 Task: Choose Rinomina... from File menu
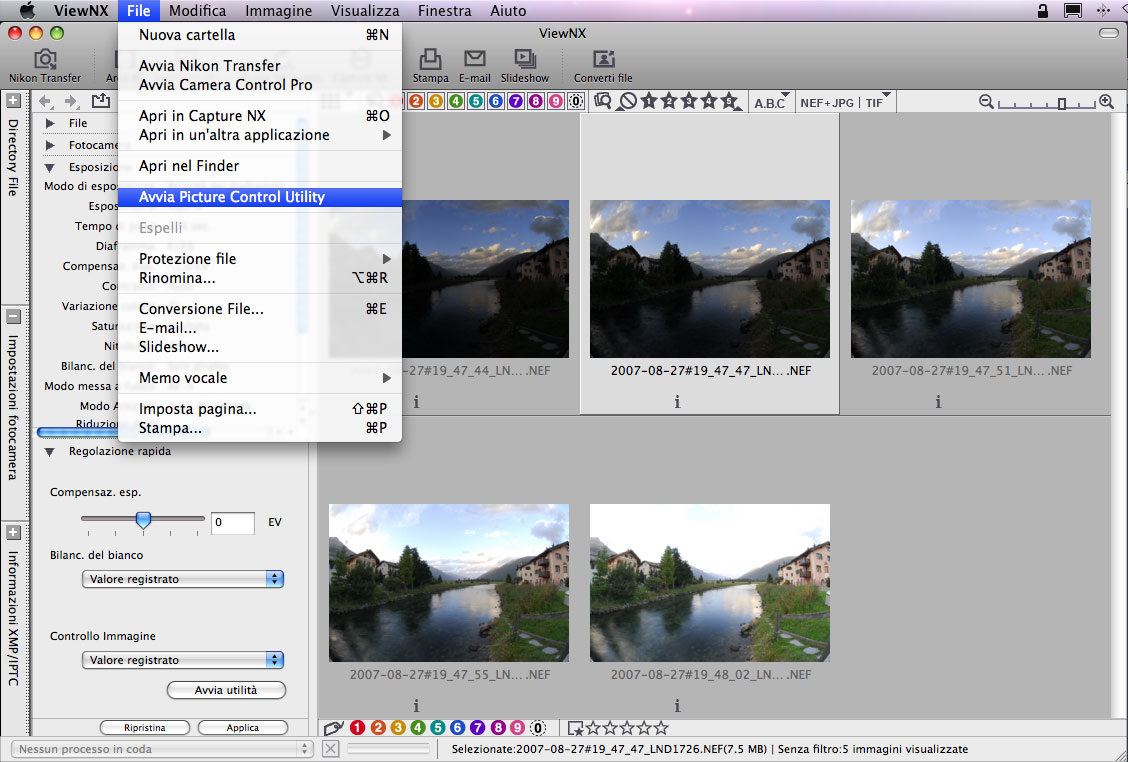(260, 278)
